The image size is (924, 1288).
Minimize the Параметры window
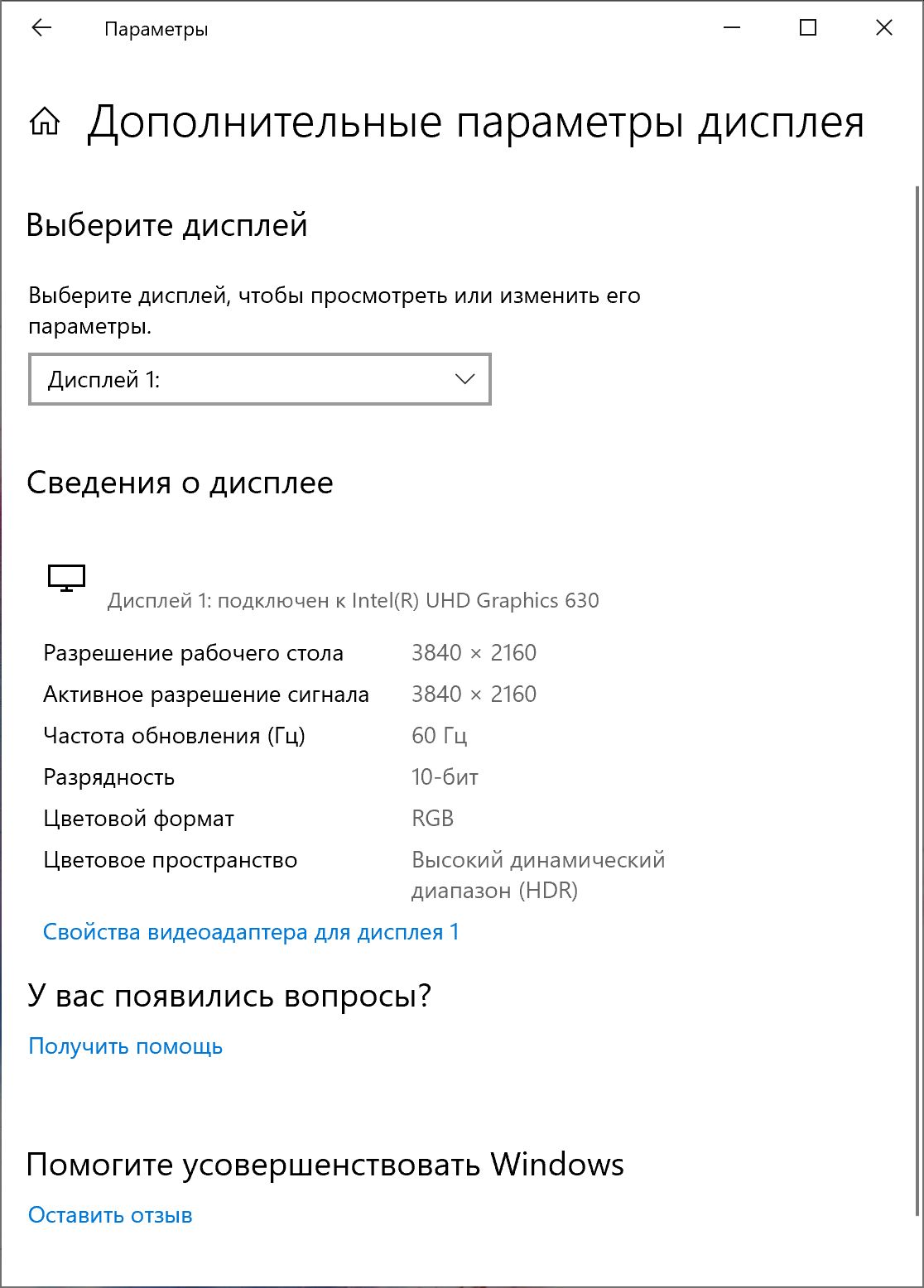coord(732,29)
